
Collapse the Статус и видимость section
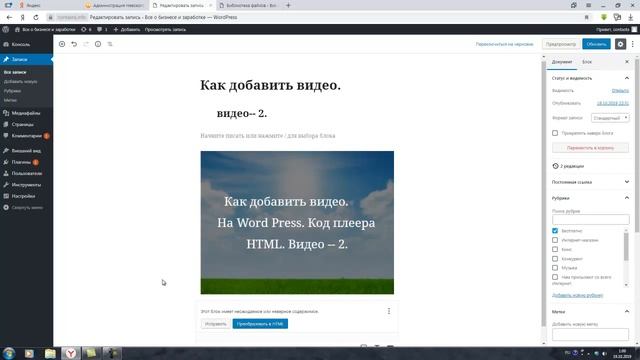[590, 78]
